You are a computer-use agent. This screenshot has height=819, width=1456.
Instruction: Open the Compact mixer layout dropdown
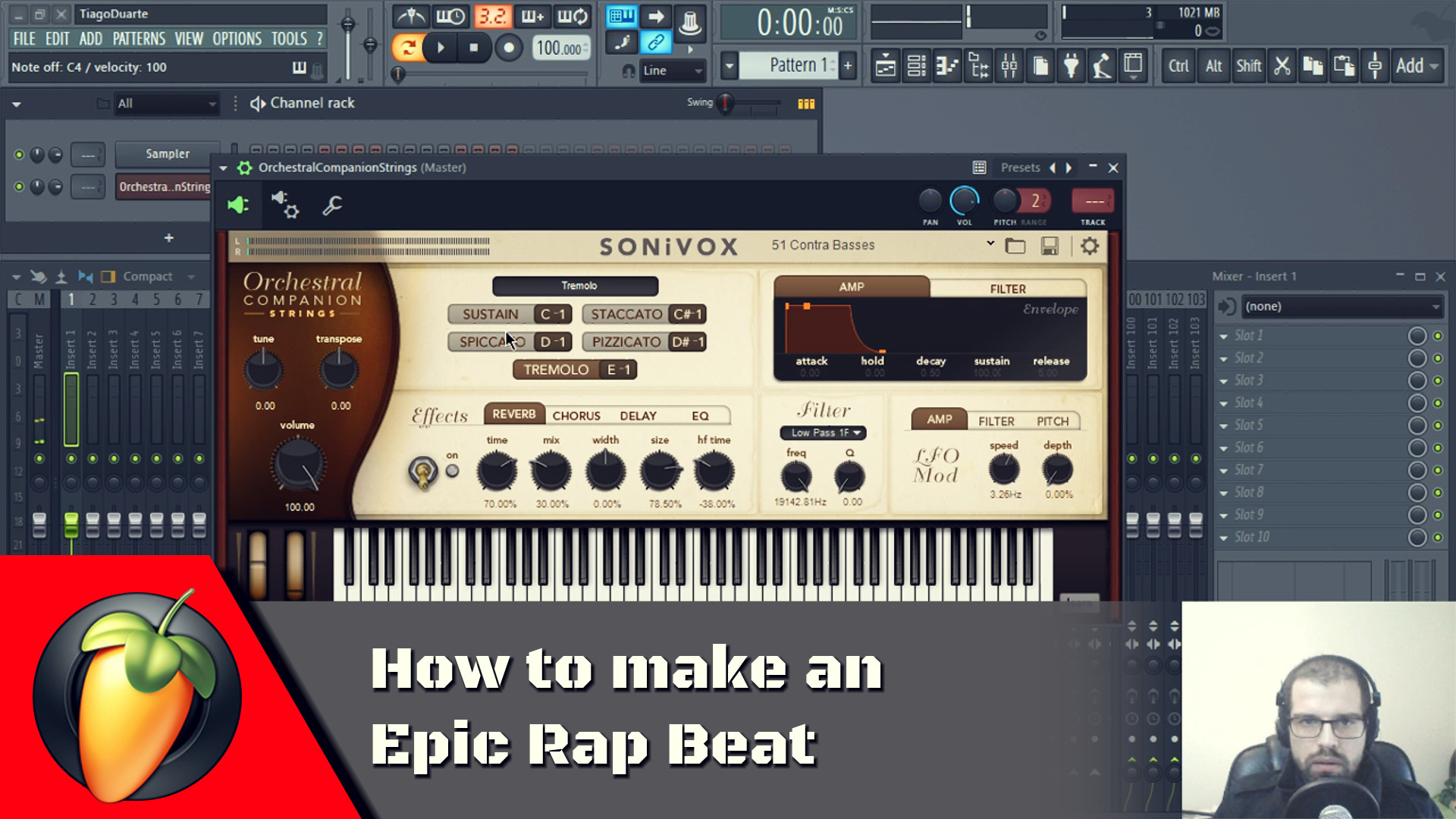tap(158, 277)
